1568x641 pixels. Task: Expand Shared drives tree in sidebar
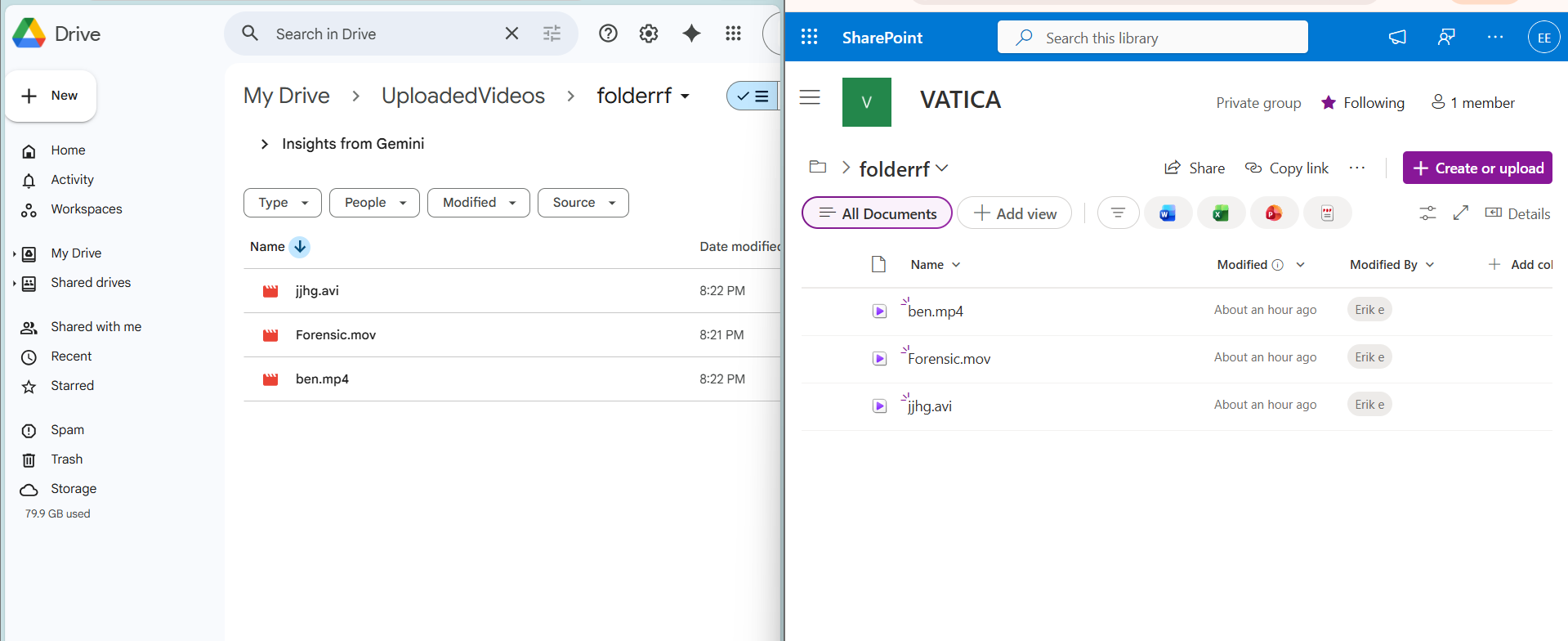[x=14, y=284]
